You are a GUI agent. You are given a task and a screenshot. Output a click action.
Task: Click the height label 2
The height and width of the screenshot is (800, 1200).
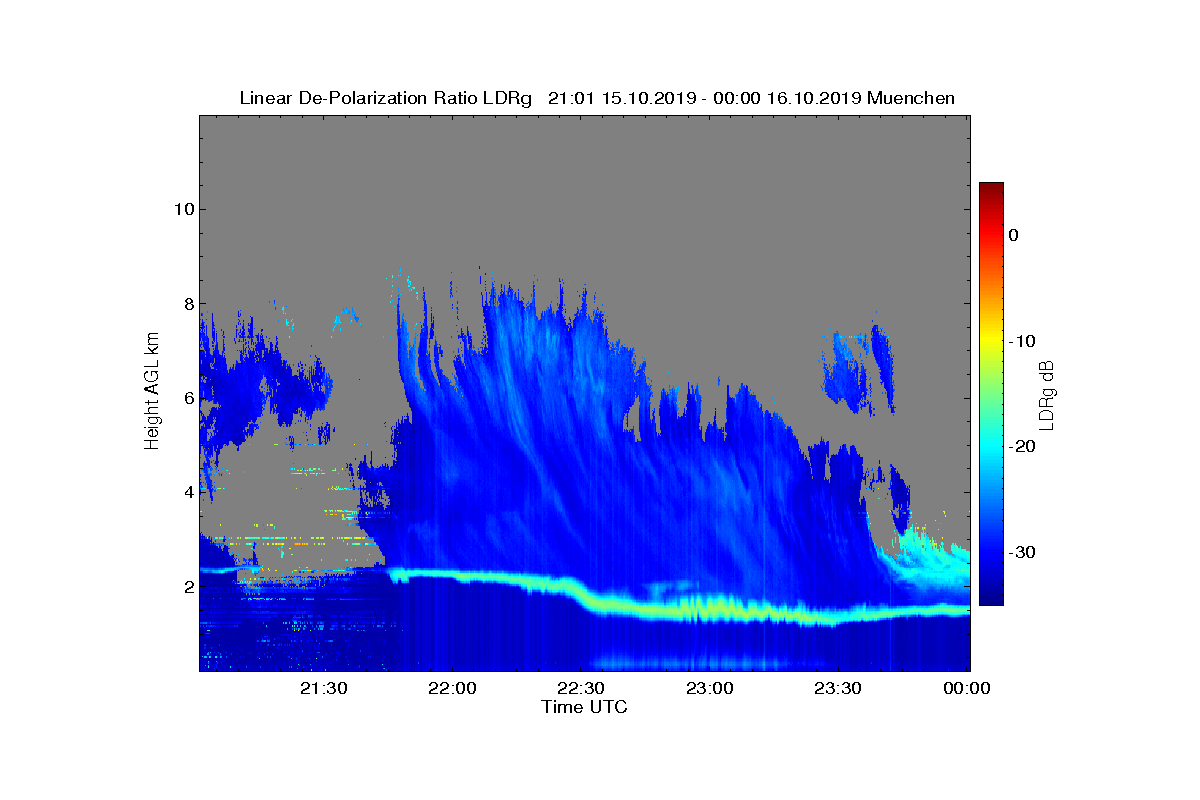187,587
